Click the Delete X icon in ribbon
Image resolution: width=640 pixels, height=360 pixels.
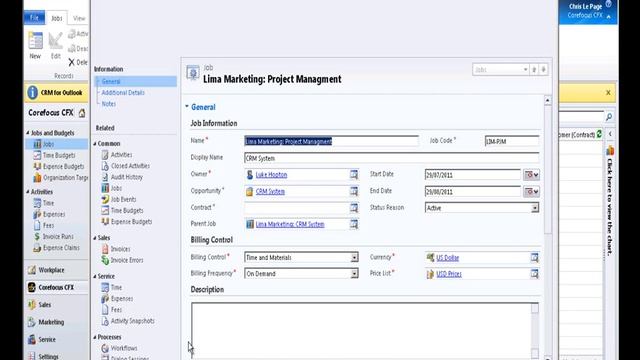pos(71,62)
